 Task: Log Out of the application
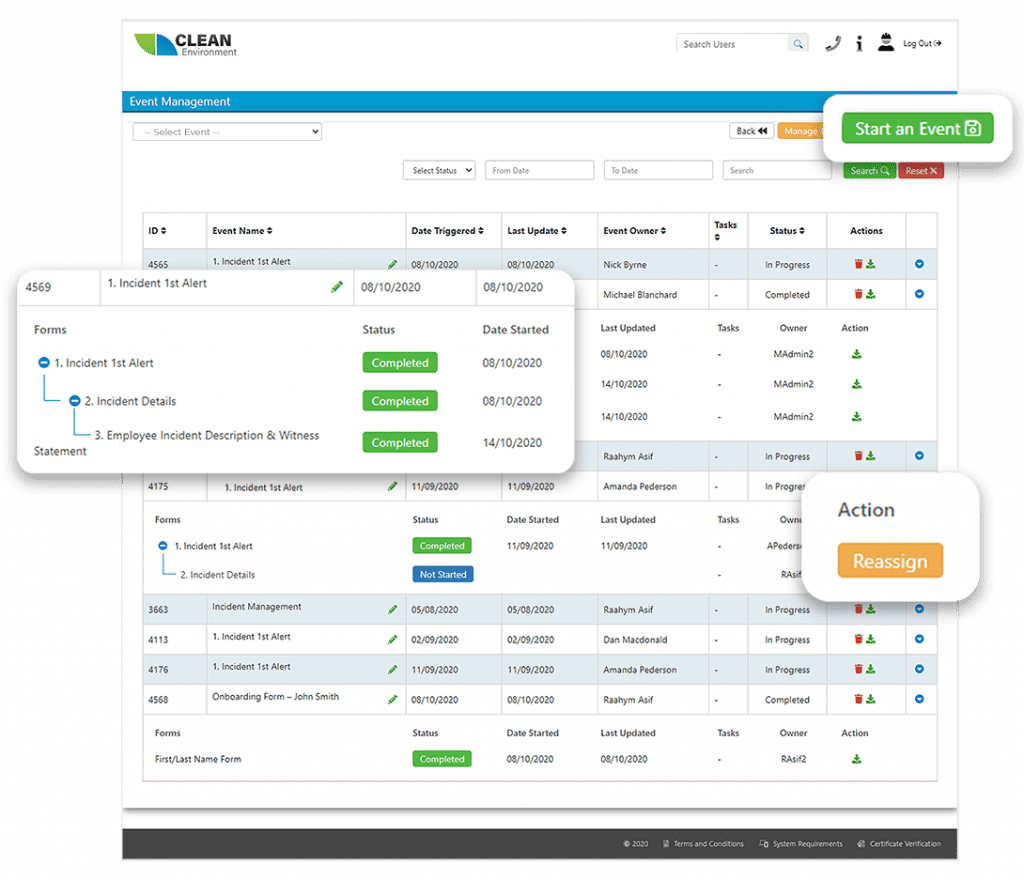coord(922,44)
